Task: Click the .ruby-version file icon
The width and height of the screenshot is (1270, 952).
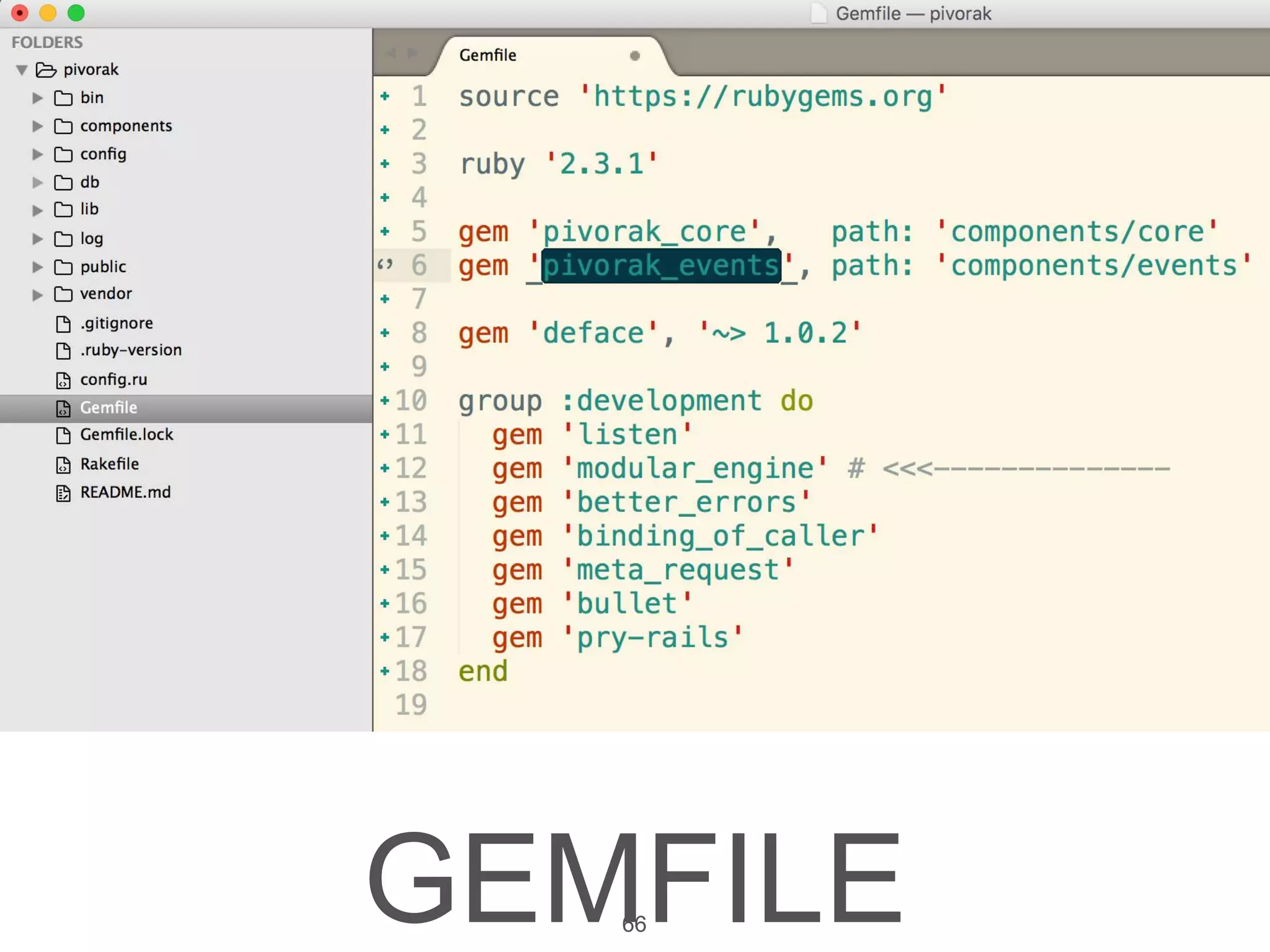Action: [63, 351]
